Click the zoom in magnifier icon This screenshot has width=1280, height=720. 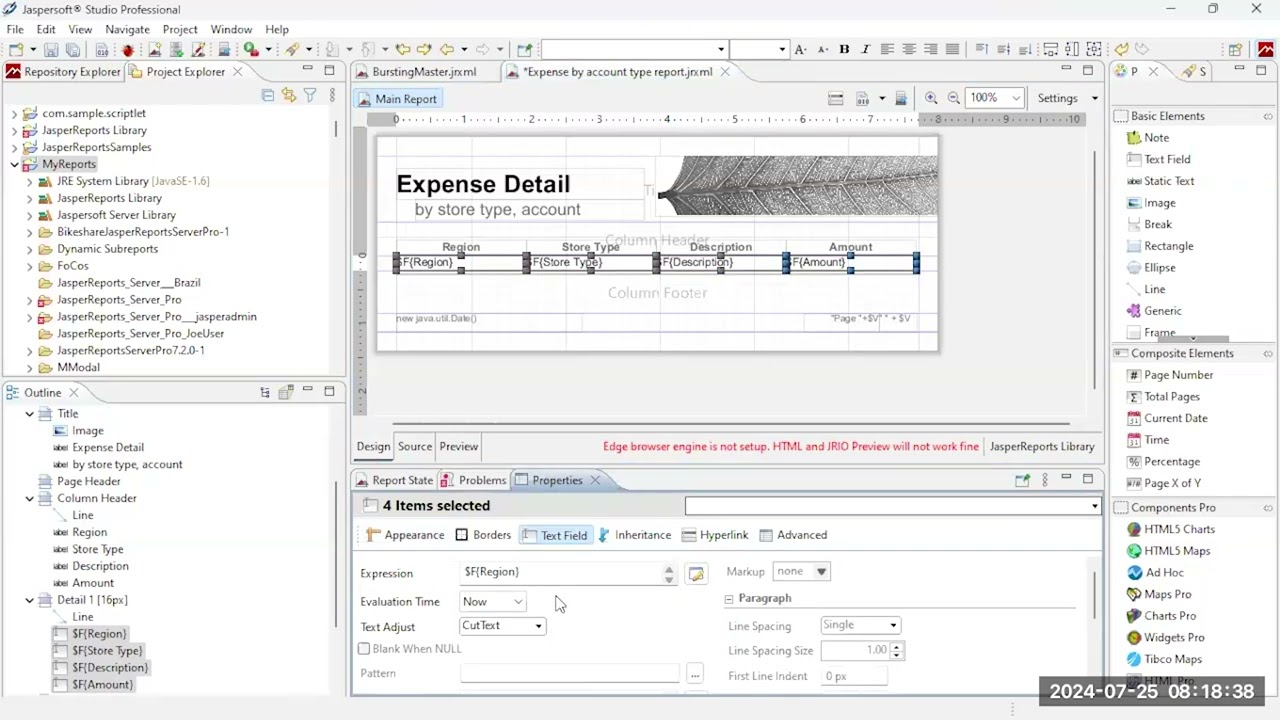[931, 98]
